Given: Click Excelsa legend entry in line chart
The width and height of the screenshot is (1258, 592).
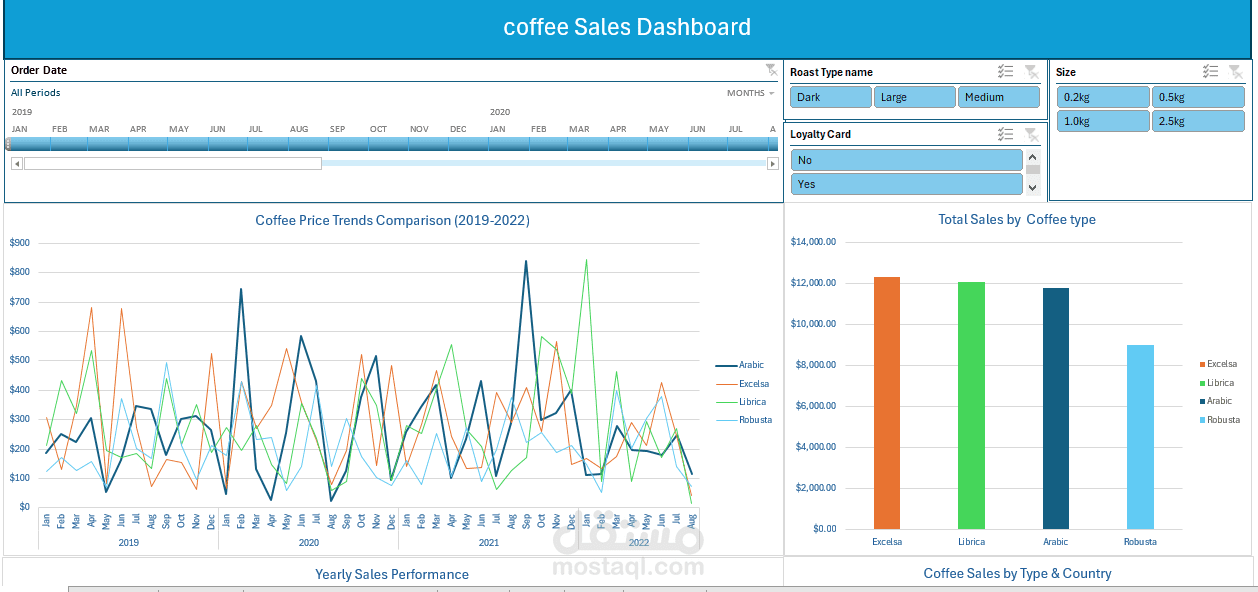Looking at the screenshot, I should 742,383.
